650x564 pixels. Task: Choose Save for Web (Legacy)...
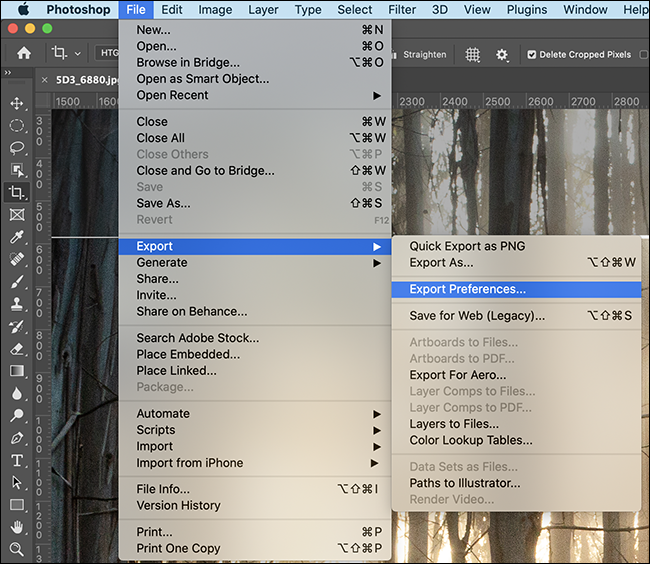pyautogui.click(x=517, y=316)
